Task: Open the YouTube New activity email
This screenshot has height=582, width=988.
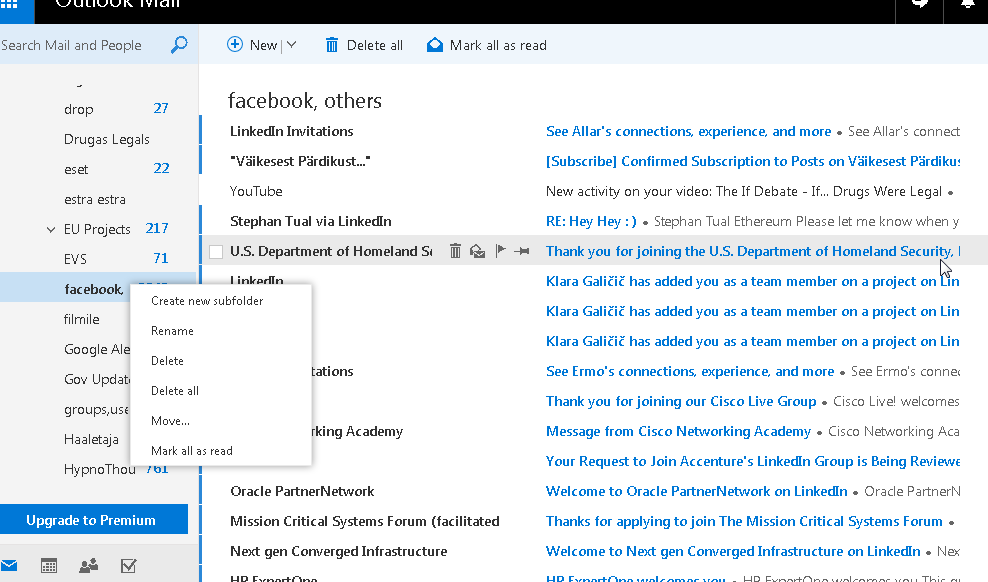Action: point(744,191)
